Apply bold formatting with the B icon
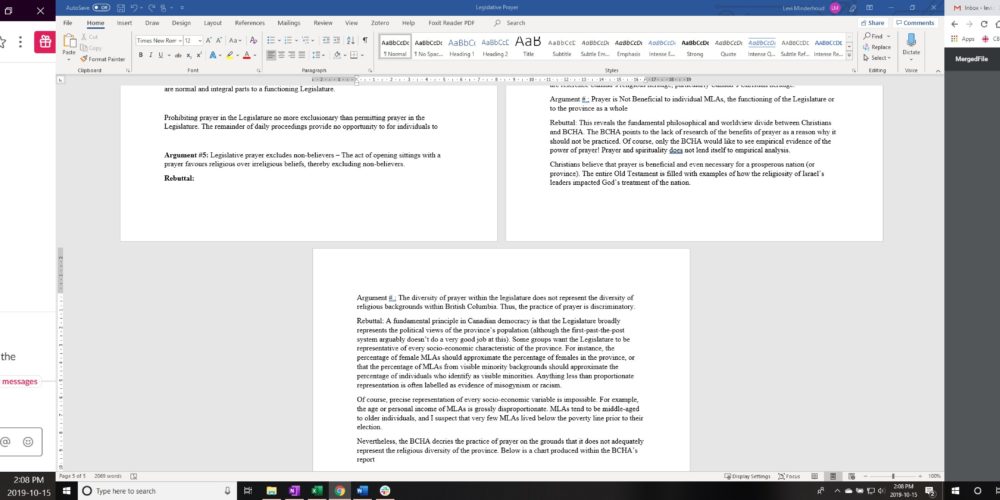 pos(141,55)
